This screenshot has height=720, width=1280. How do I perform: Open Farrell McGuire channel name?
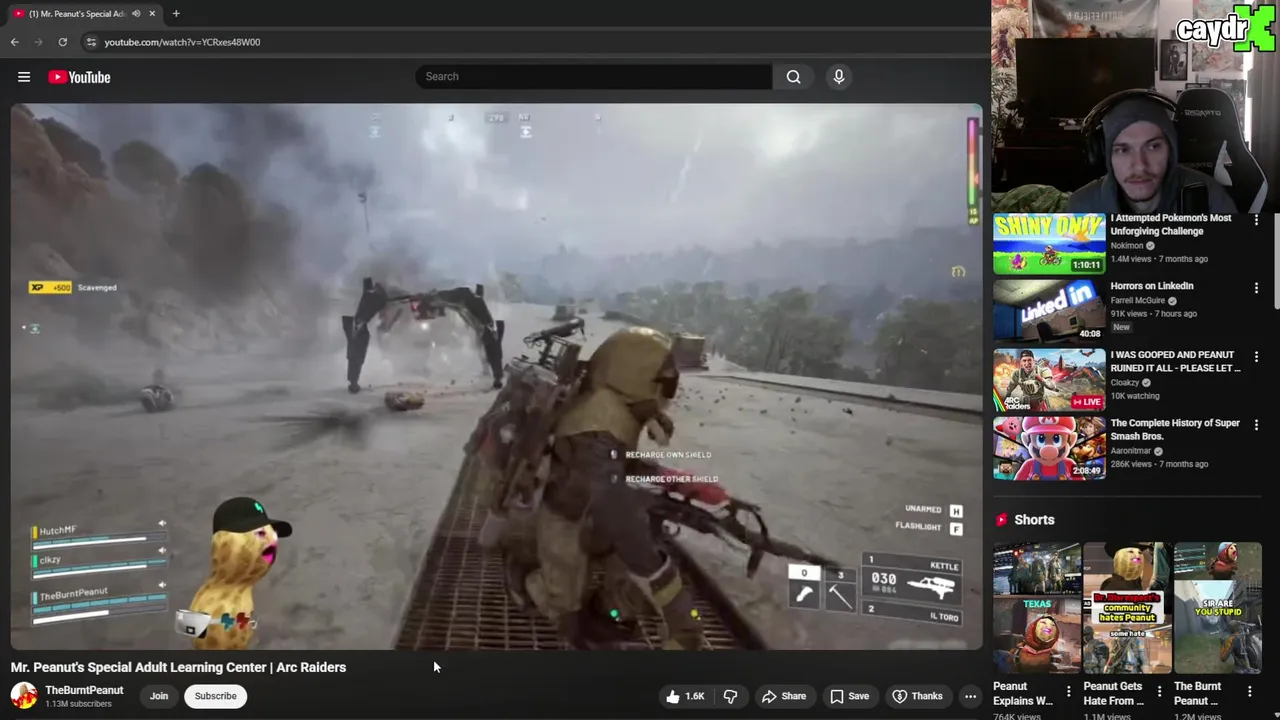tap(1139, 300)
